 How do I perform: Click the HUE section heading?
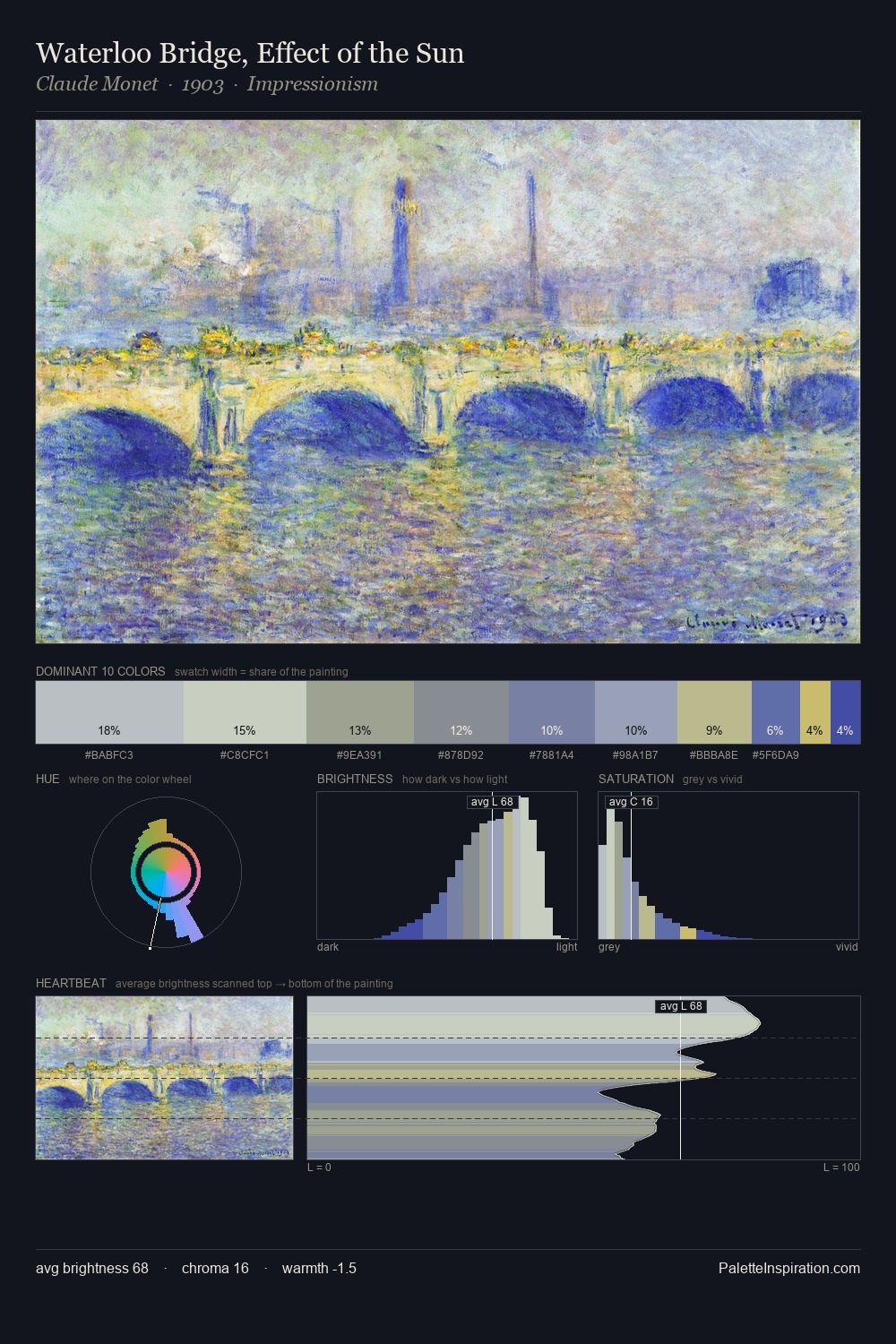[47, 779]
